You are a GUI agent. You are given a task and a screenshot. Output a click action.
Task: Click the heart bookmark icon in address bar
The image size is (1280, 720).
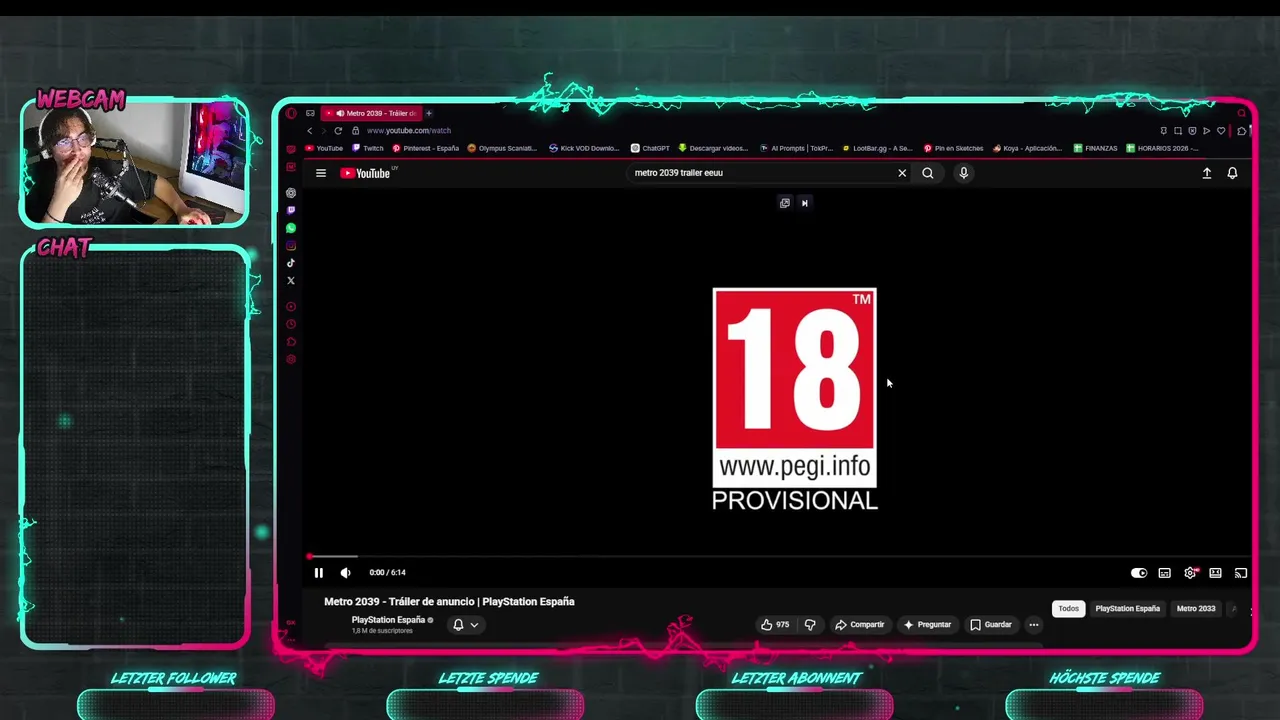pos(1221,131)
